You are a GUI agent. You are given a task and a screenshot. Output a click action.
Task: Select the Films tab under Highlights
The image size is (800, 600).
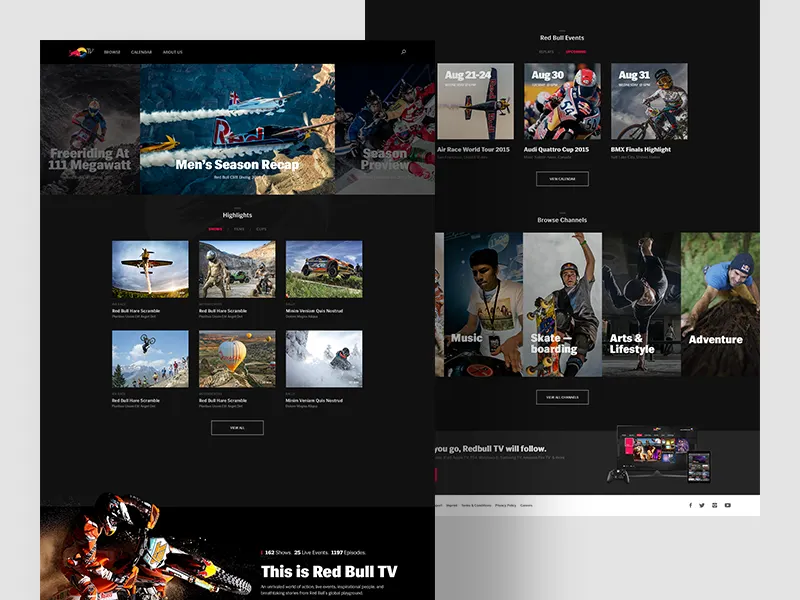pos(239,229)
